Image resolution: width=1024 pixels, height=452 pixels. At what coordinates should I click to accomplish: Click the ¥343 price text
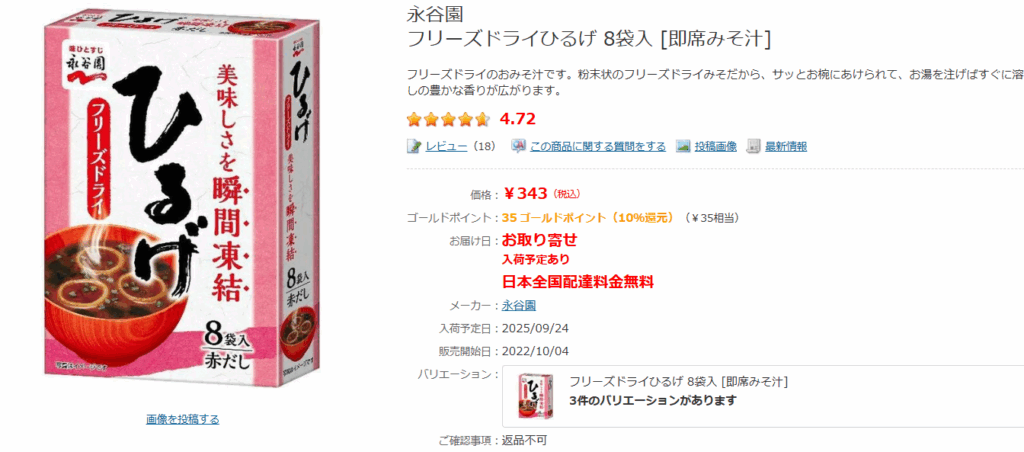(x=525, y=193)
